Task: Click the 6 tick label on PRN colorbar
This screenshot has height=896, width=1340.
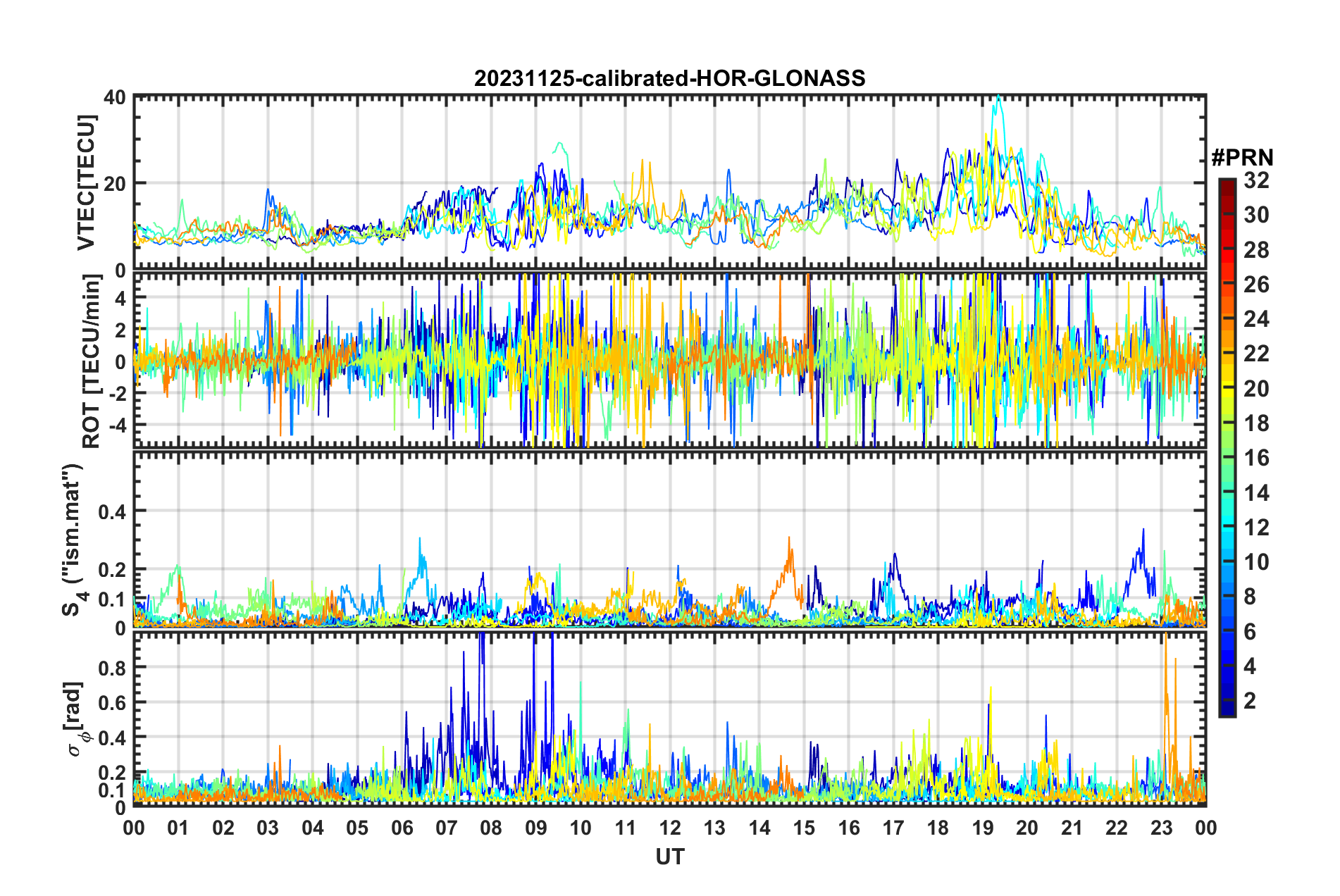Action: coord(1250,632)
